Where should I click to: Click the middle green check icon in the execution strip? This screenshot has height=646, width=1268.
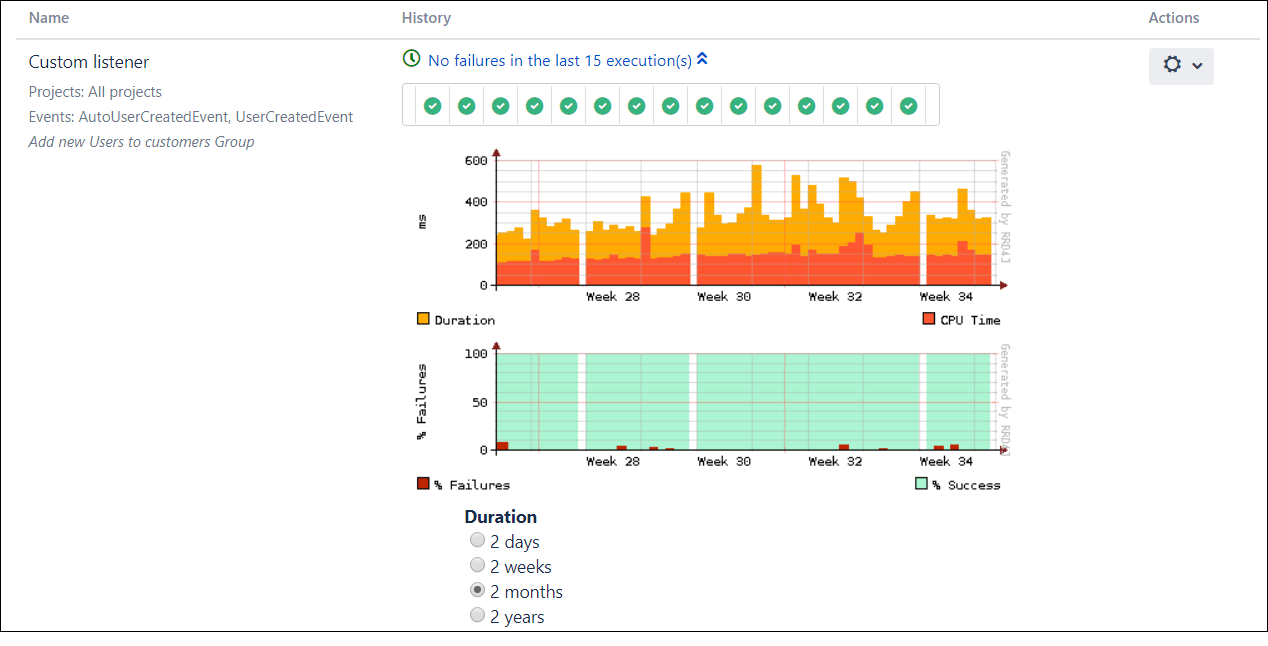click(x=671, y=105)
